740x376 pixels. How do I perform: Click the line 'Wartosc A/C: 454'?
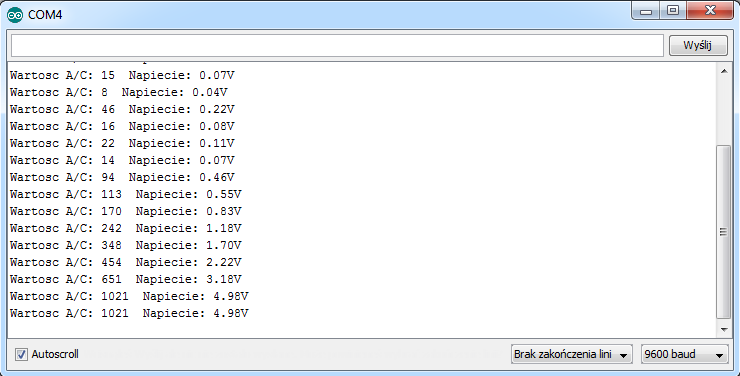pyautogui.click(x=126, y=262)
